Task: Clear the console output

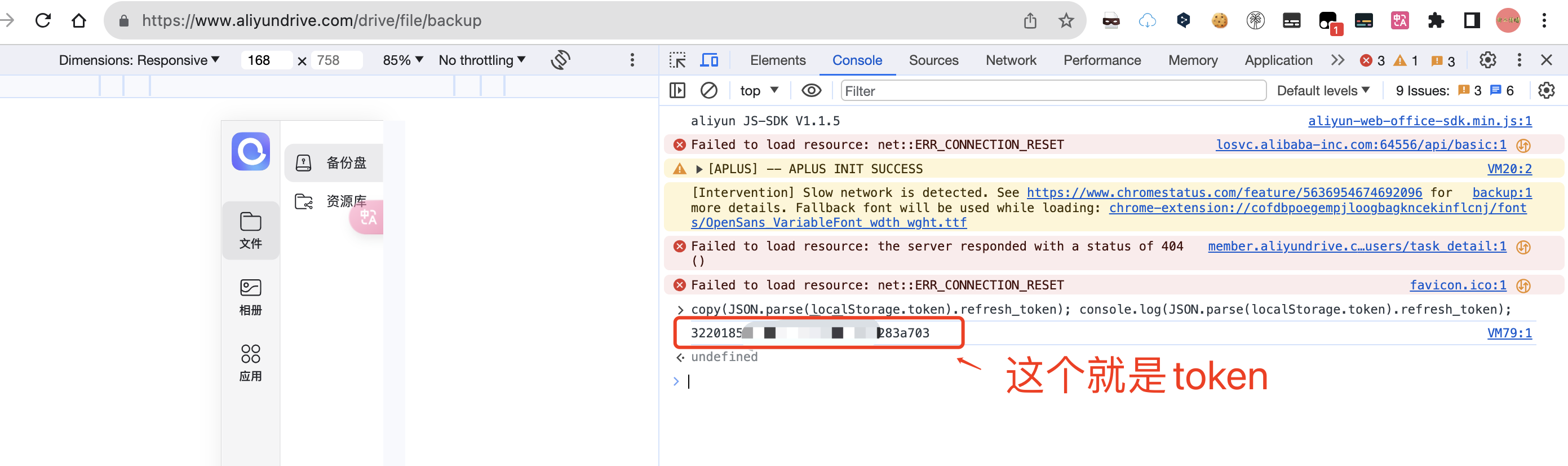Action: point(708,91)
